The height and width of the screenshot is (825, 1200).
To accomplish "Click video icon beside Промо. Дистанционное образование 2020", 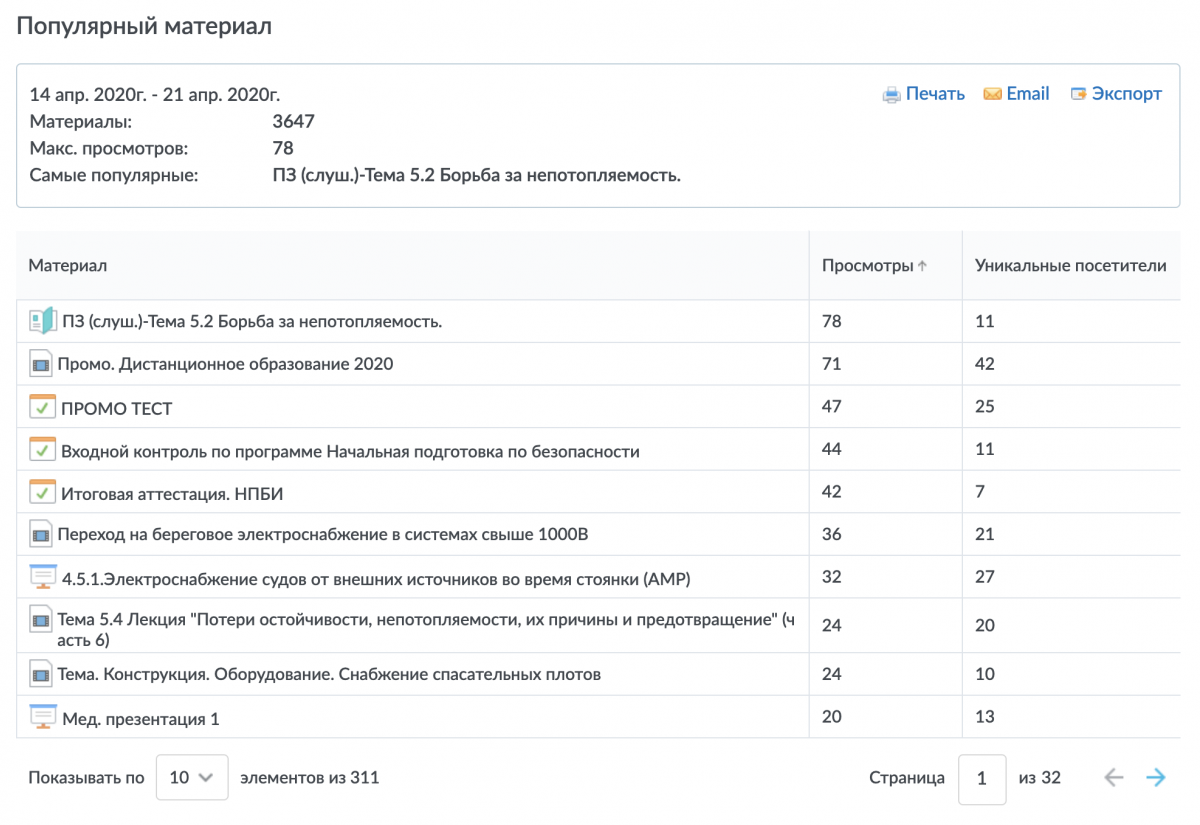I will [x=40, y=364].
